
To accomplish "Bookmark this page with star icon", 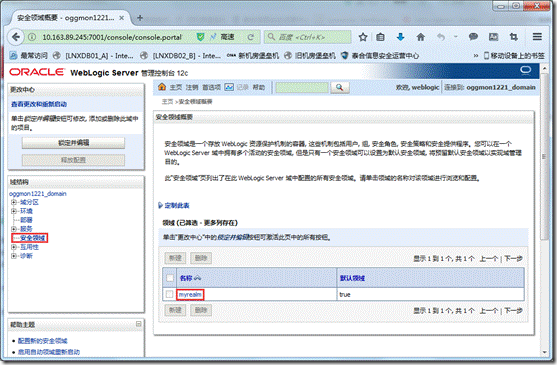I will 363,37.
